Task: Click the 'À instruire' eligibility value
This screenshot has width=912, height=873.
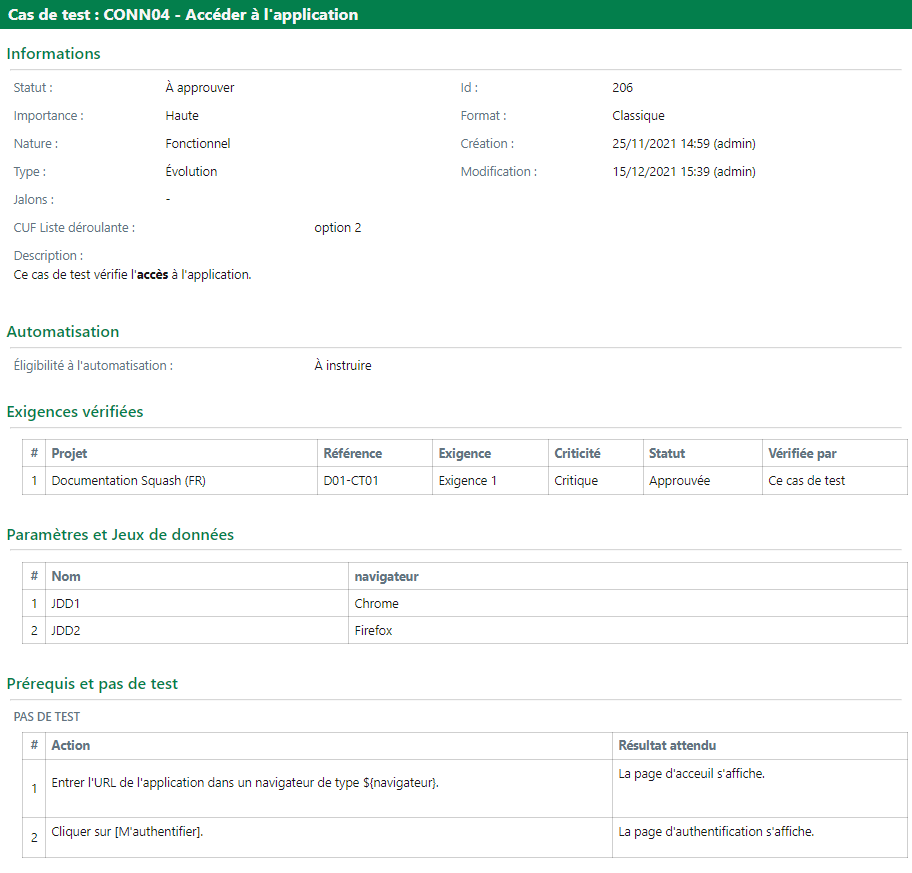Action: point(342,366)
